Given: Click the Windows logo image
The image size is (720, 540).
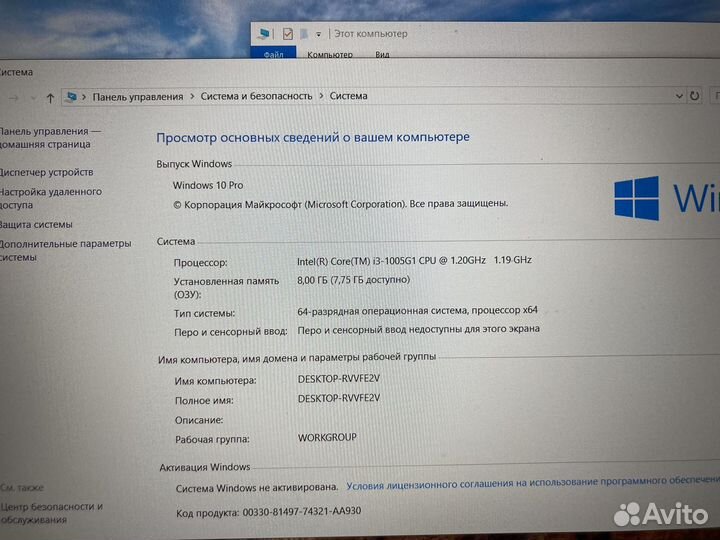Looking at the screenshot, I should tap(636, 198).
